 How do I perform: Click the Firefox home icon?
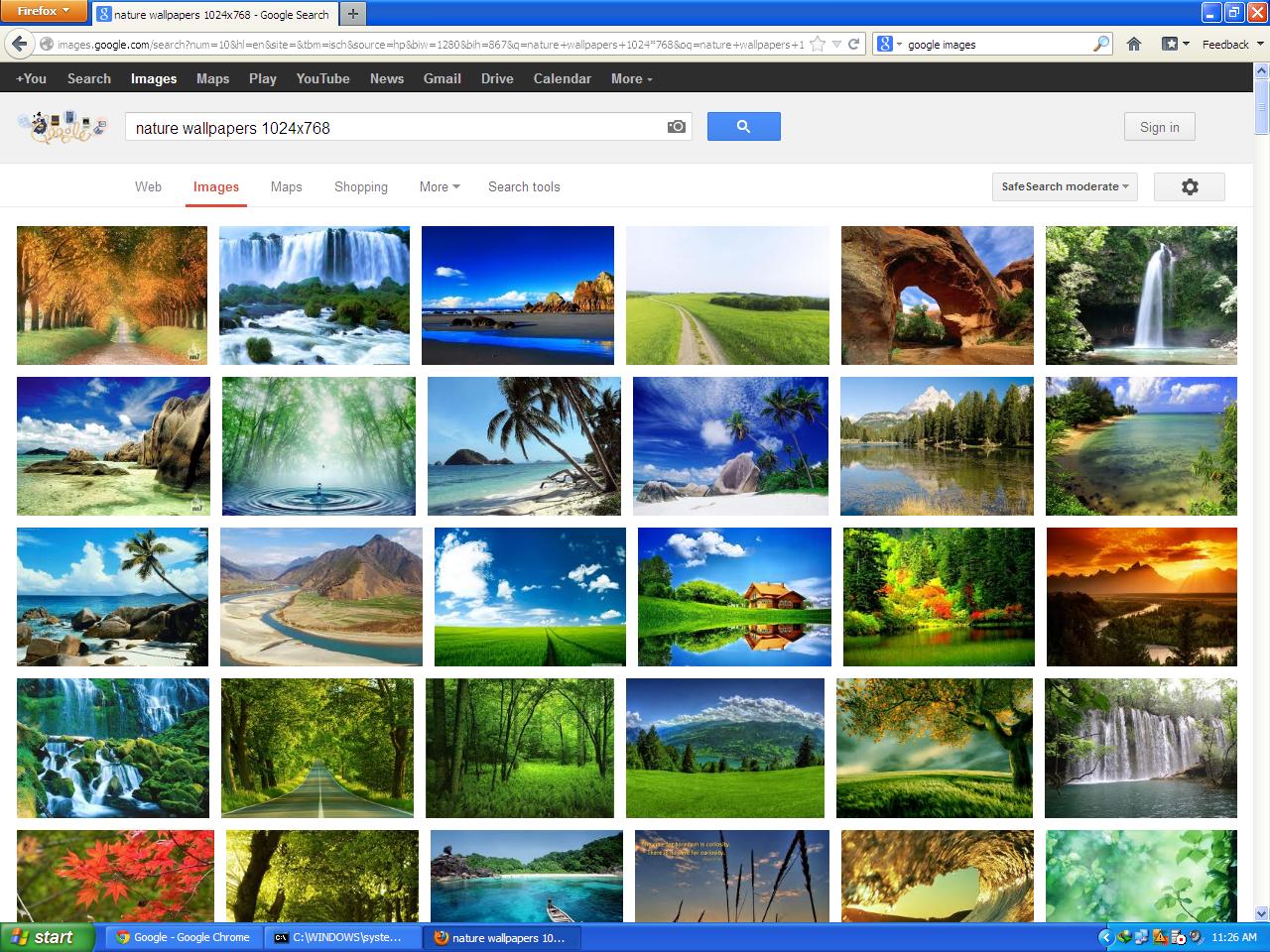(1134, 44)
